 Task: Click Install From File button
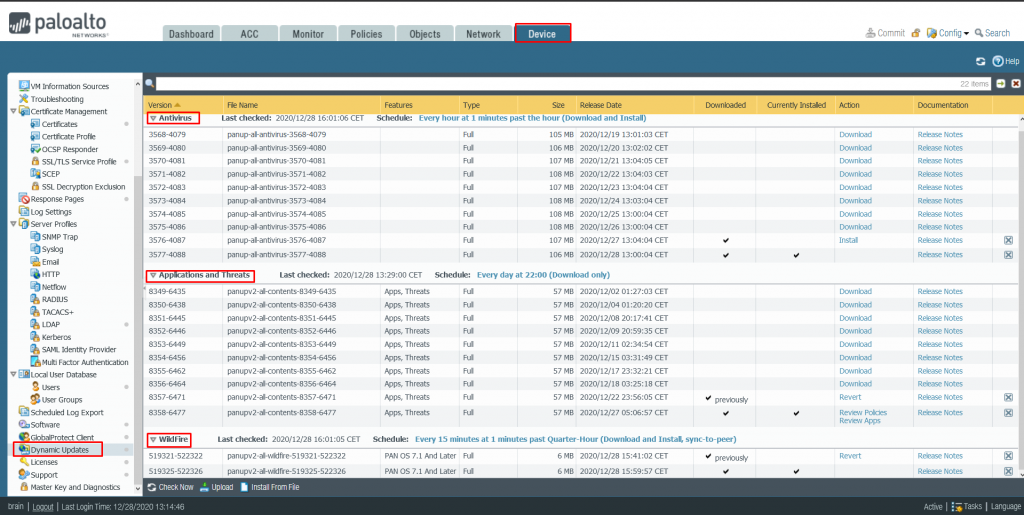[x=270, y=487]
